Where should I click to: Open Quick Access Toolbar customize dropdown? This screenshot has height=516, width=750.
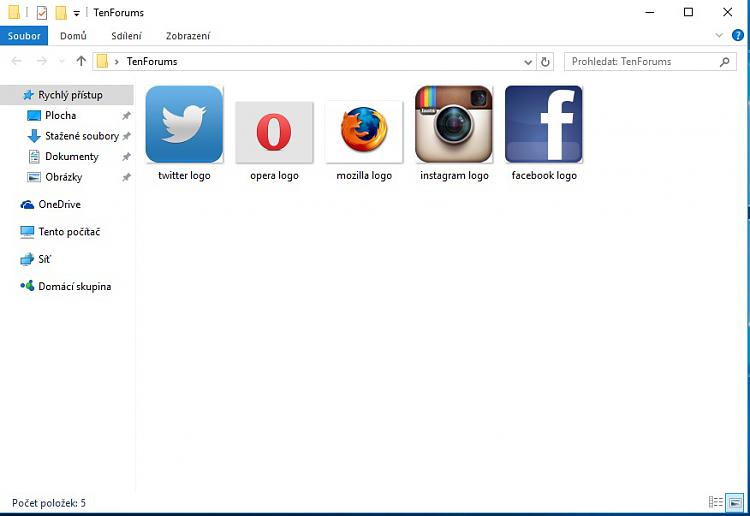coord(77,13)
